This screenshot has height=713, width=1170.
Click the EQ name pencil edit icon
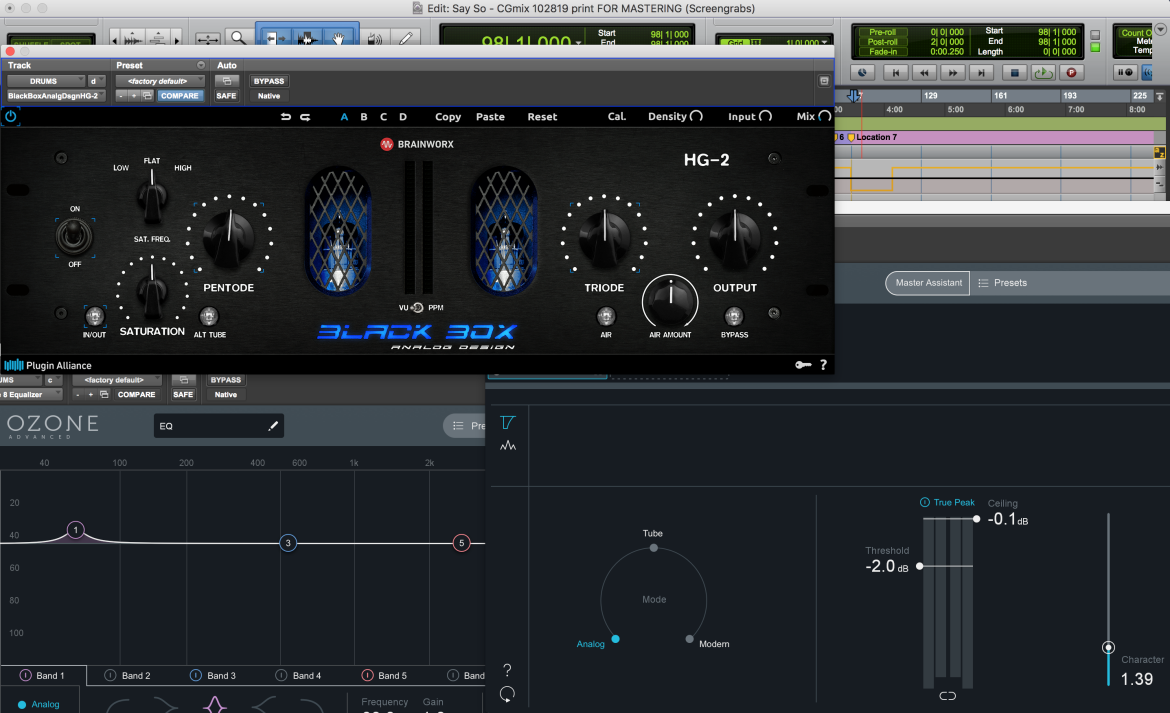273,426
